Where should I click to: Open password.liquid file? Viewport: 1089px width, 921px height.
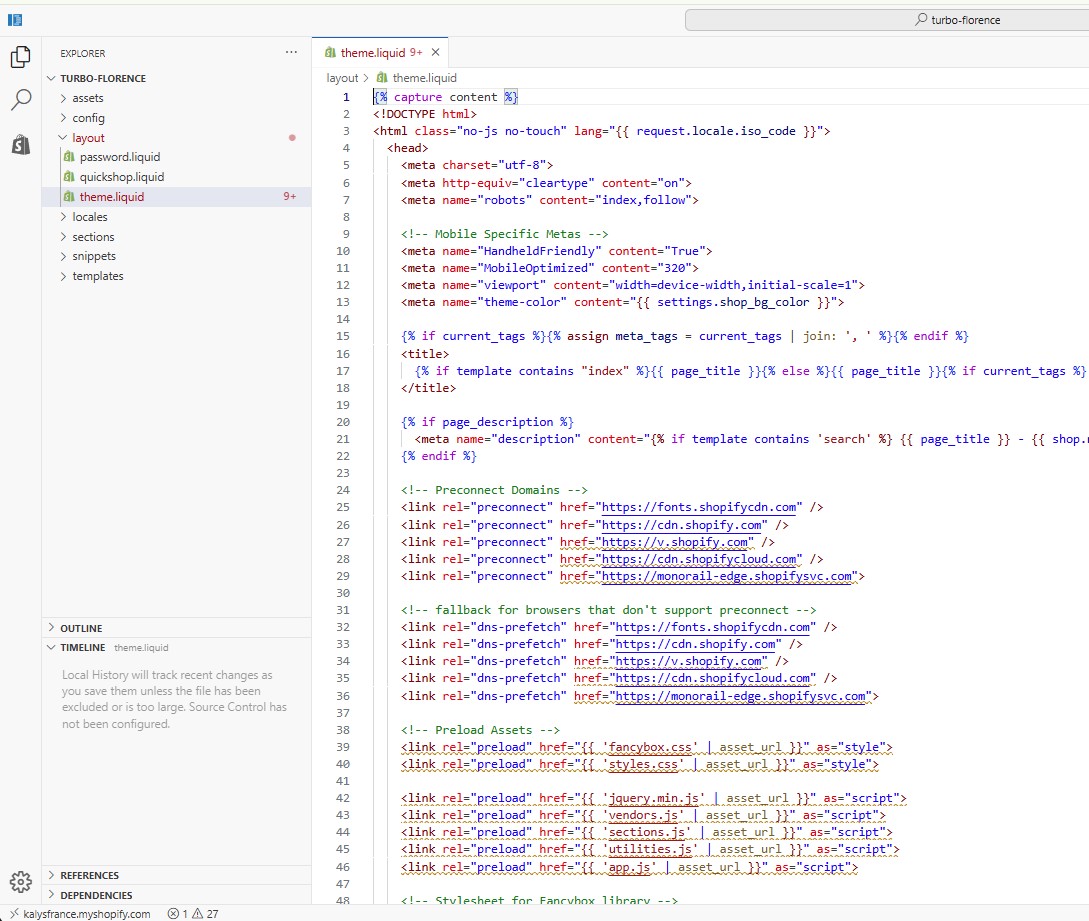[119, 157]
